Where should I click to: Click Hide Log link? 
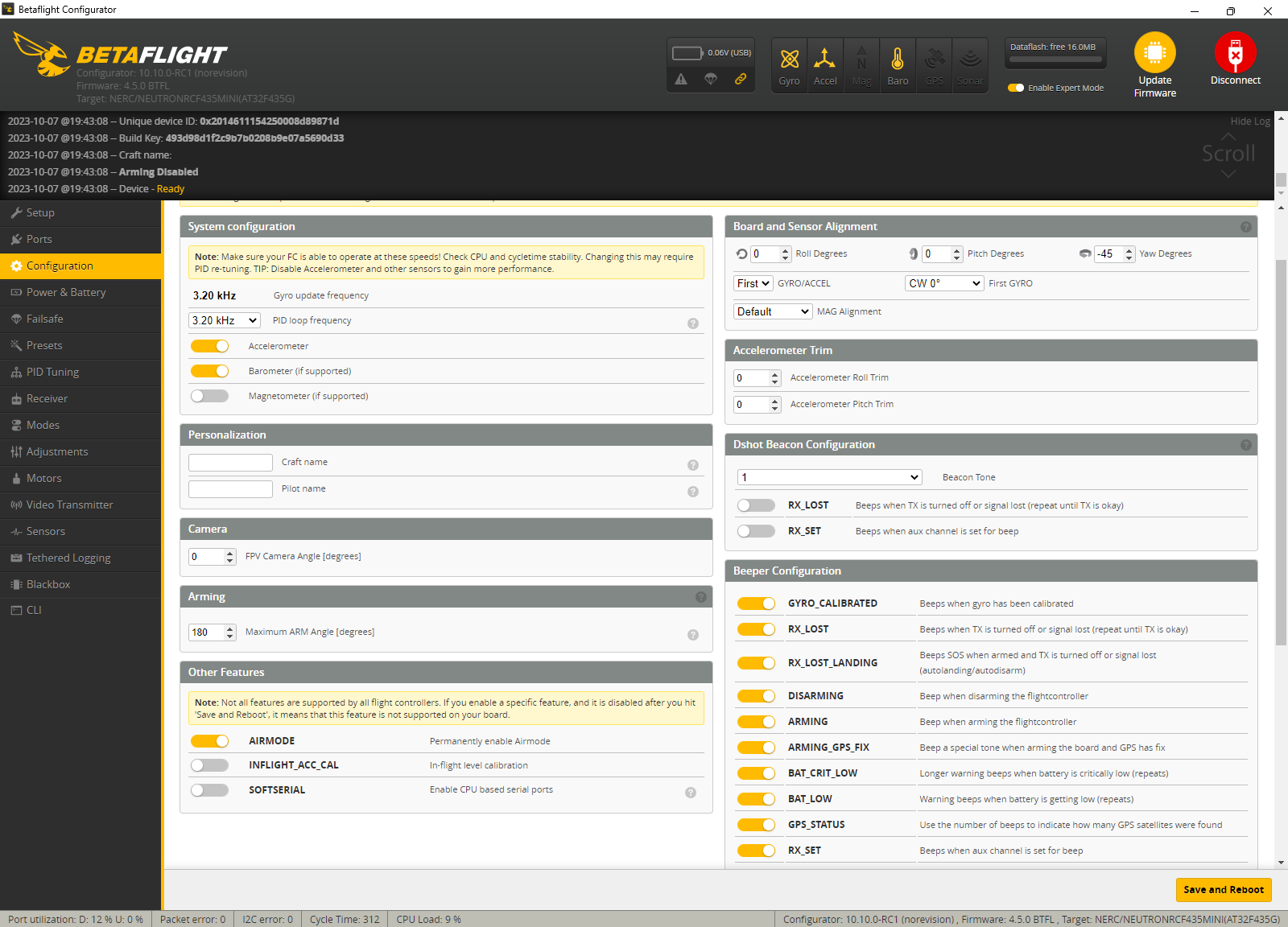coord(1249,121)
